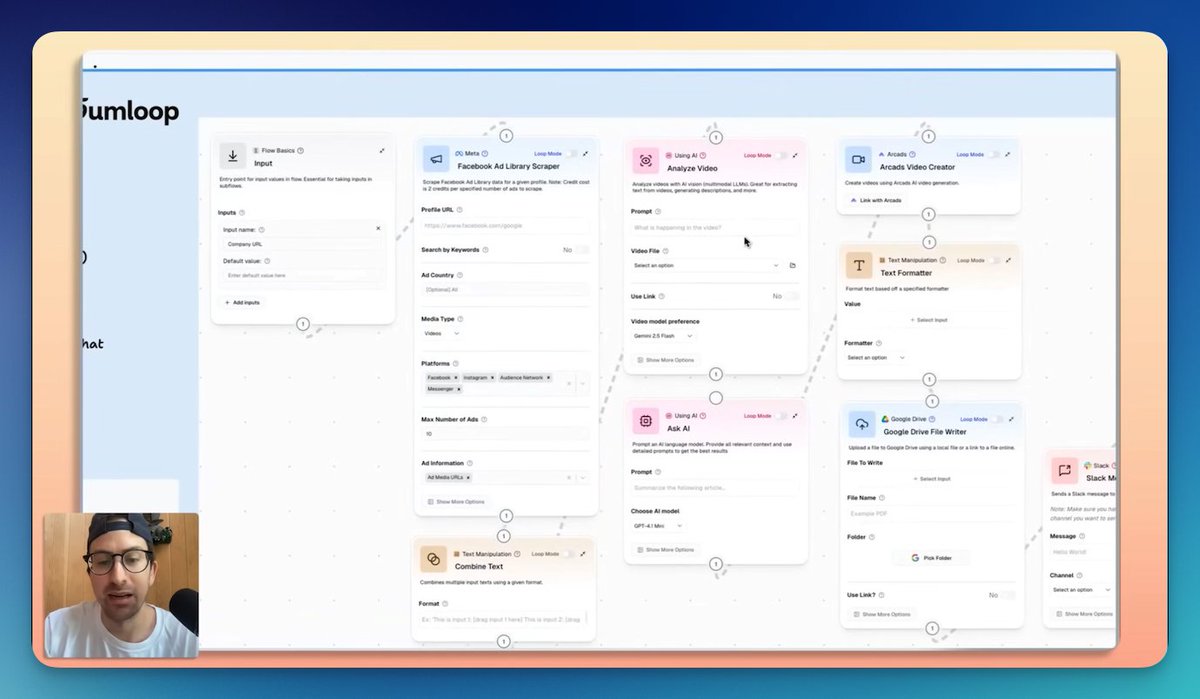Click the Combine Text linked-circles icon
This screenshot has width=1200, height=699.
coord(433,559)
